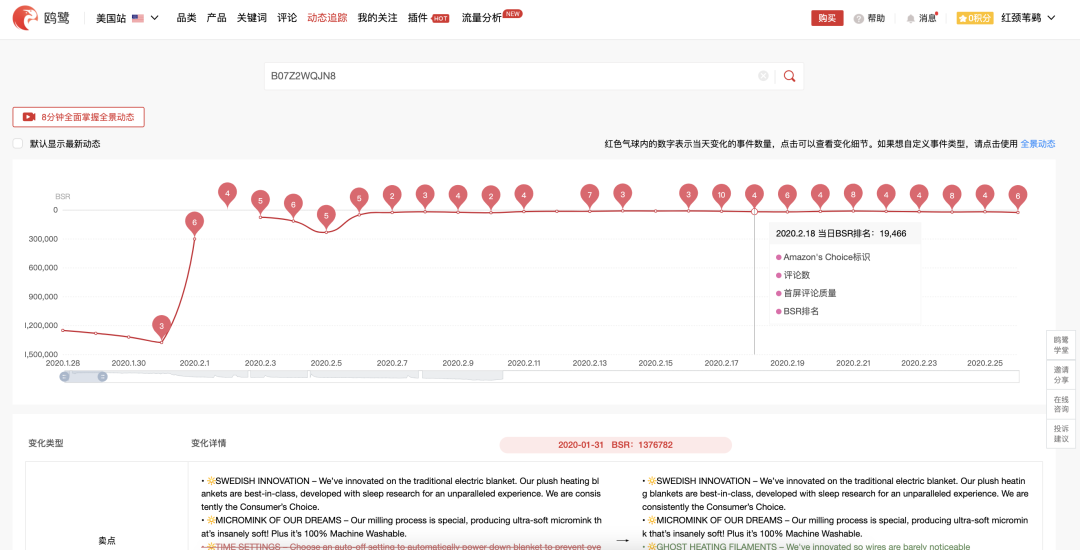Click the 变化类型 column header
The height and width of the screenshot is (550, 1080).
45,443
